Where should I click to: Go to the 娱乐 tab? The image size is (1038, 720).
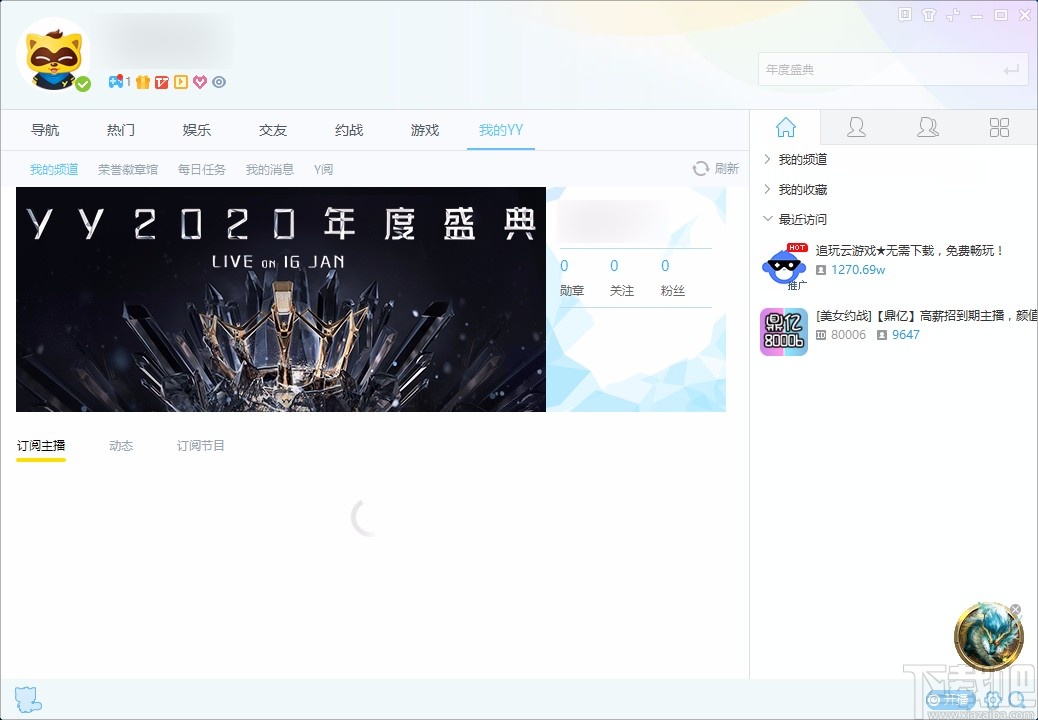pyautogui.click(x=197, y=130)
